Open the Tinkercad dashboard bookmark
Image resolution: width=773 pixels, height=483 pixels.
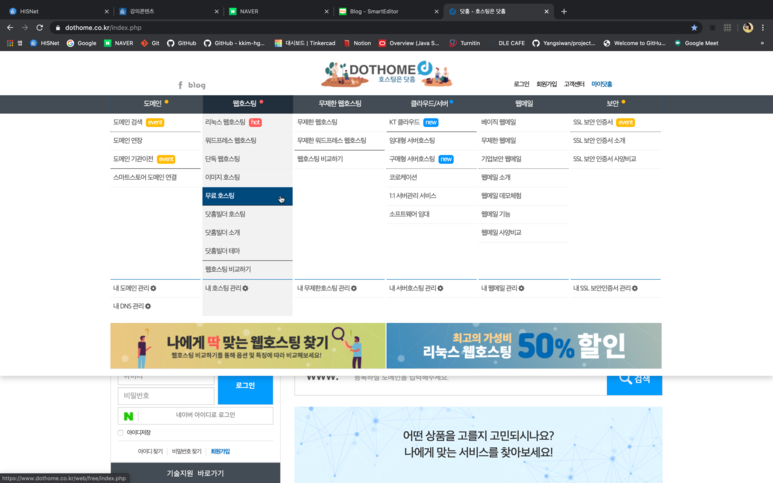click(305, 43)
